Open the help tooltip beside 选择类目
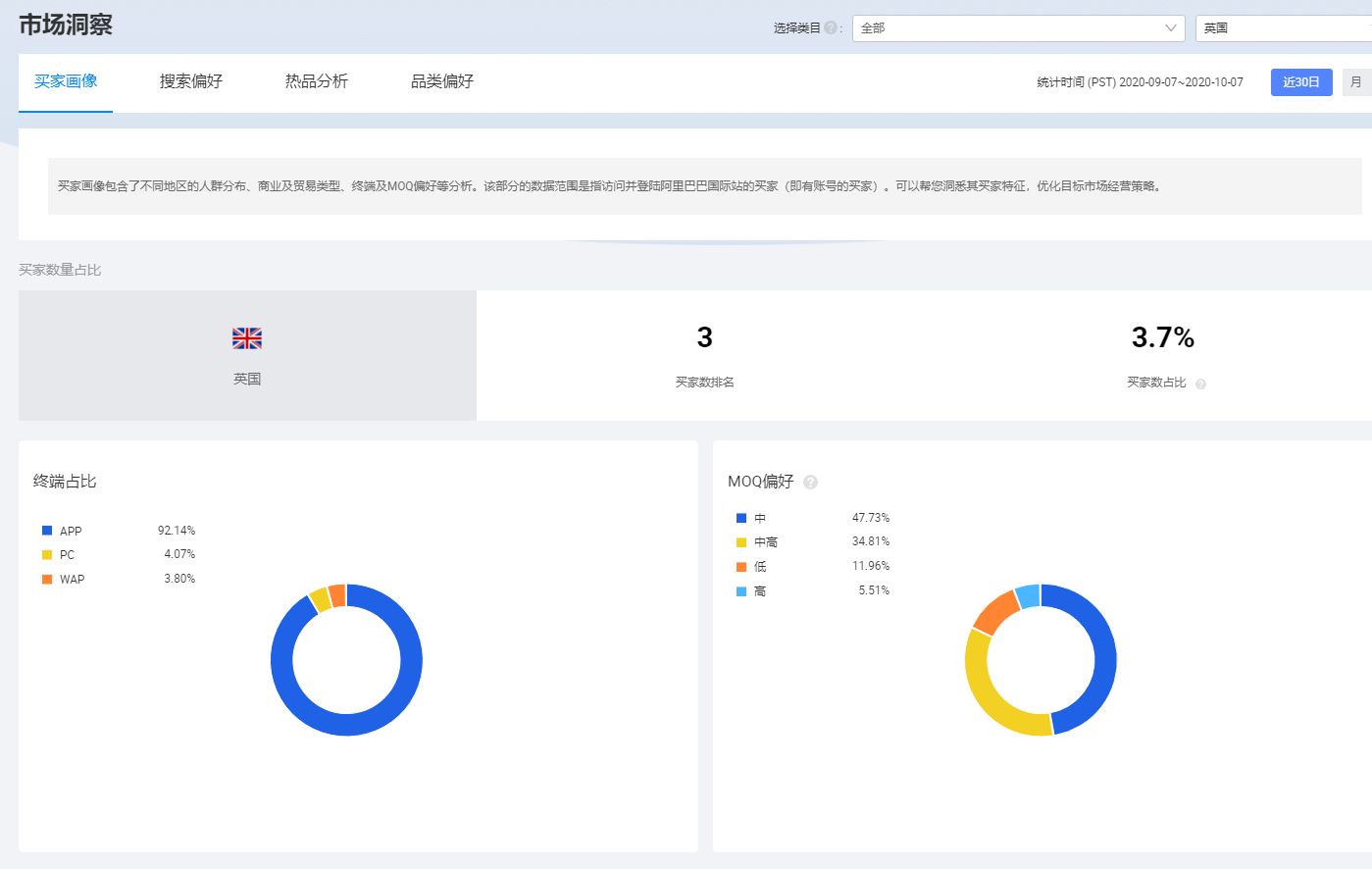This screenshot has width=1372, height=869. (829, 27)
